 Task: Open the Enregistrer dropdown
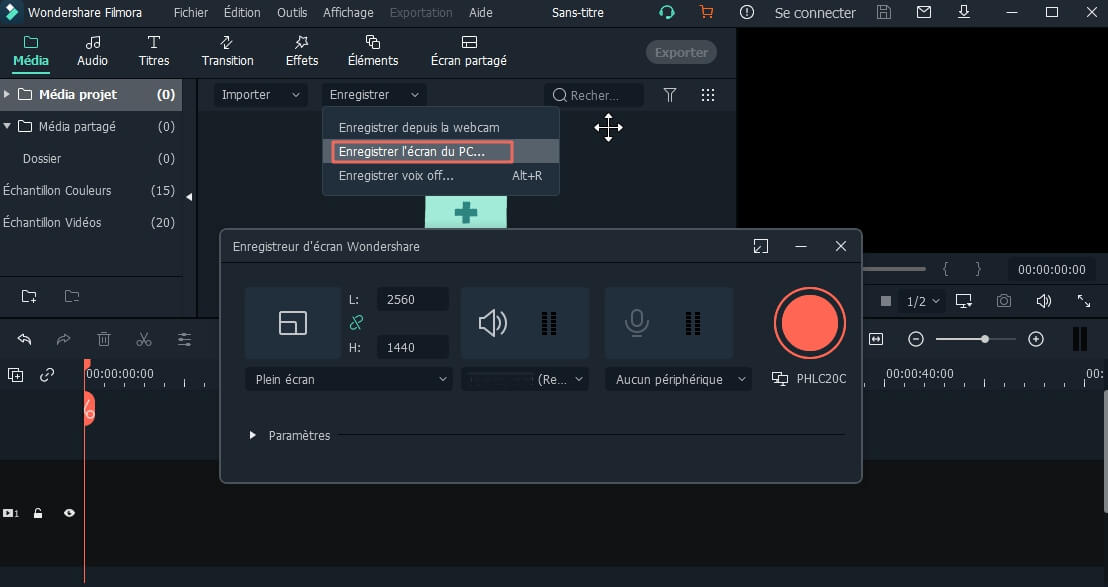(375, 95)
